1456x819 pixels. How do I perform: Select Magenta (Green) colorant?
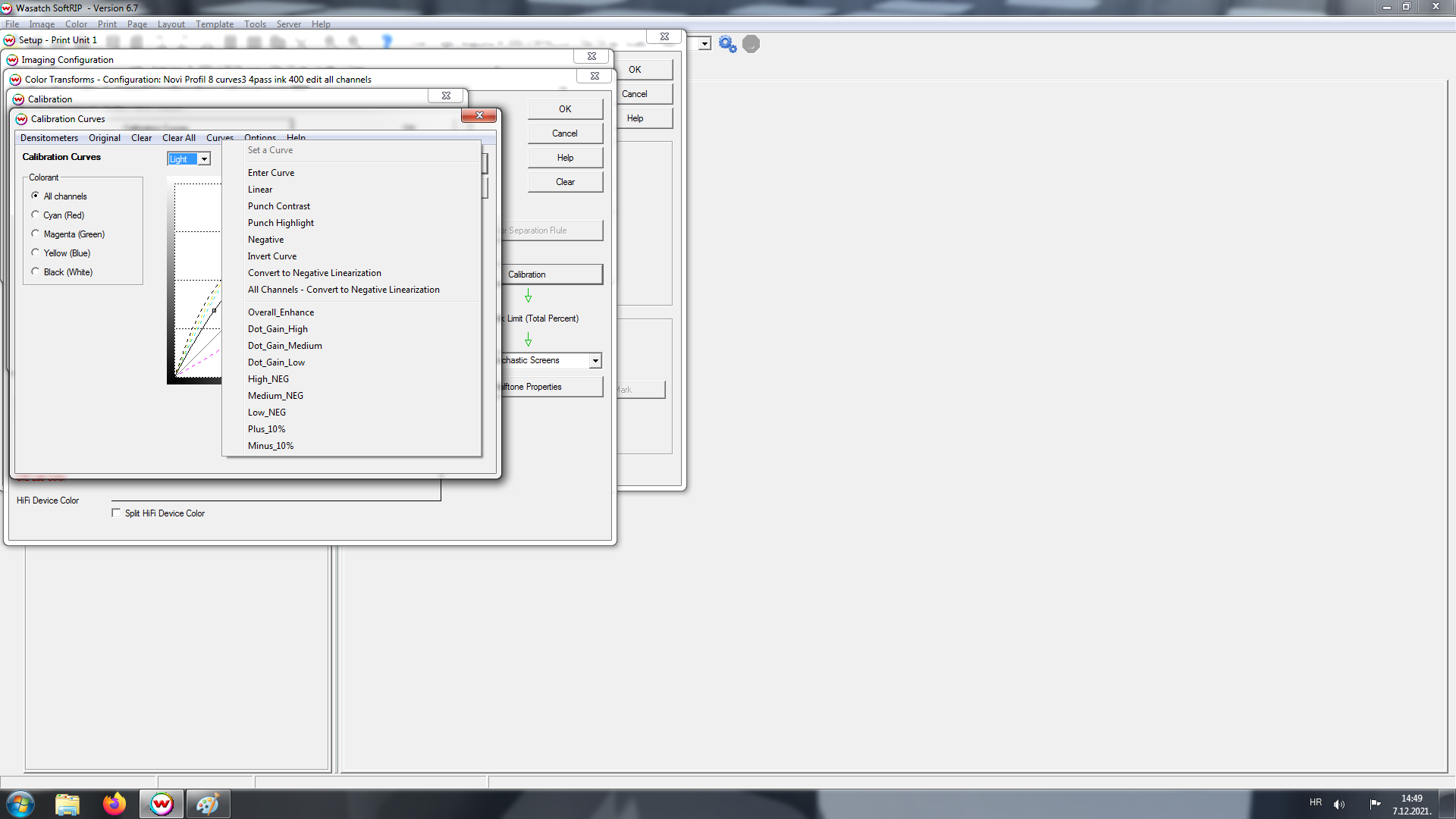pos(68,234)
